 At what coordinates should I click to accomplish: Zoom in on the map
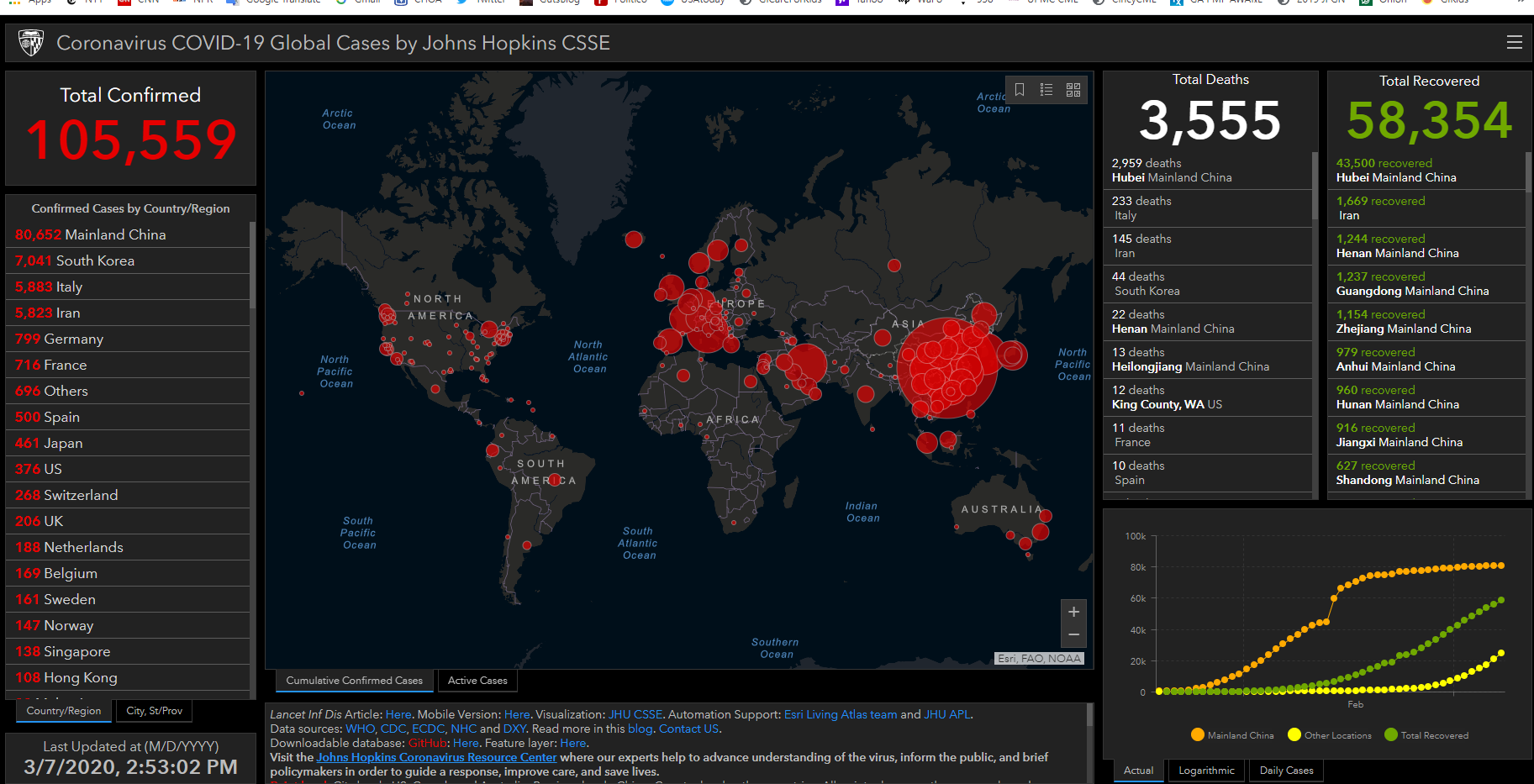[1073, 612]
